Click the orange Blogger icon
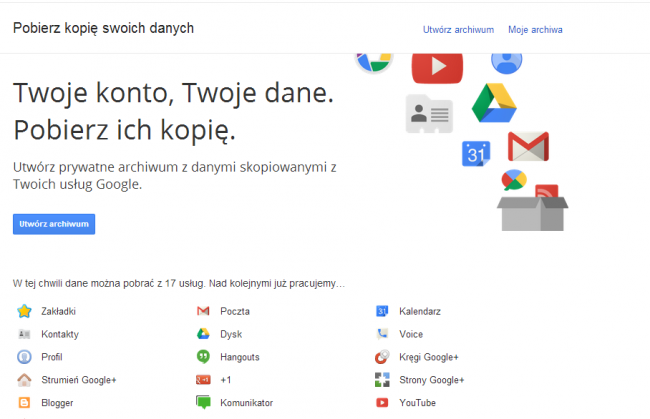 (x=24, y=402)
